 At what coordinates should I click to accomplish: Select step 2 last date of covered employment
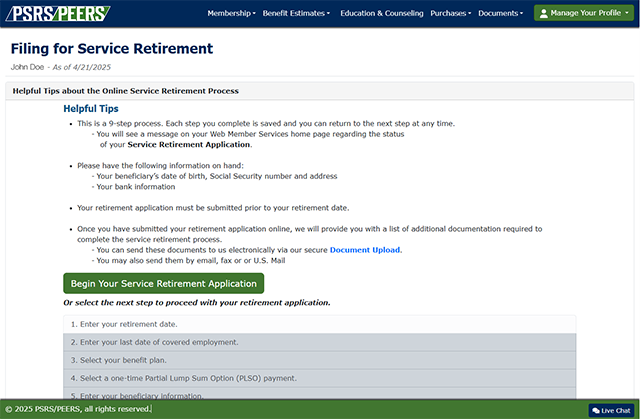coord(320,342)
